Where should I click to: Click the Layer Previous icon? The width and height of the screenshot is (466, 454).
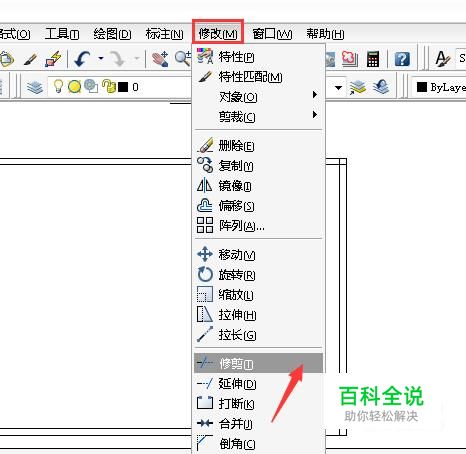tap(381, 87)
